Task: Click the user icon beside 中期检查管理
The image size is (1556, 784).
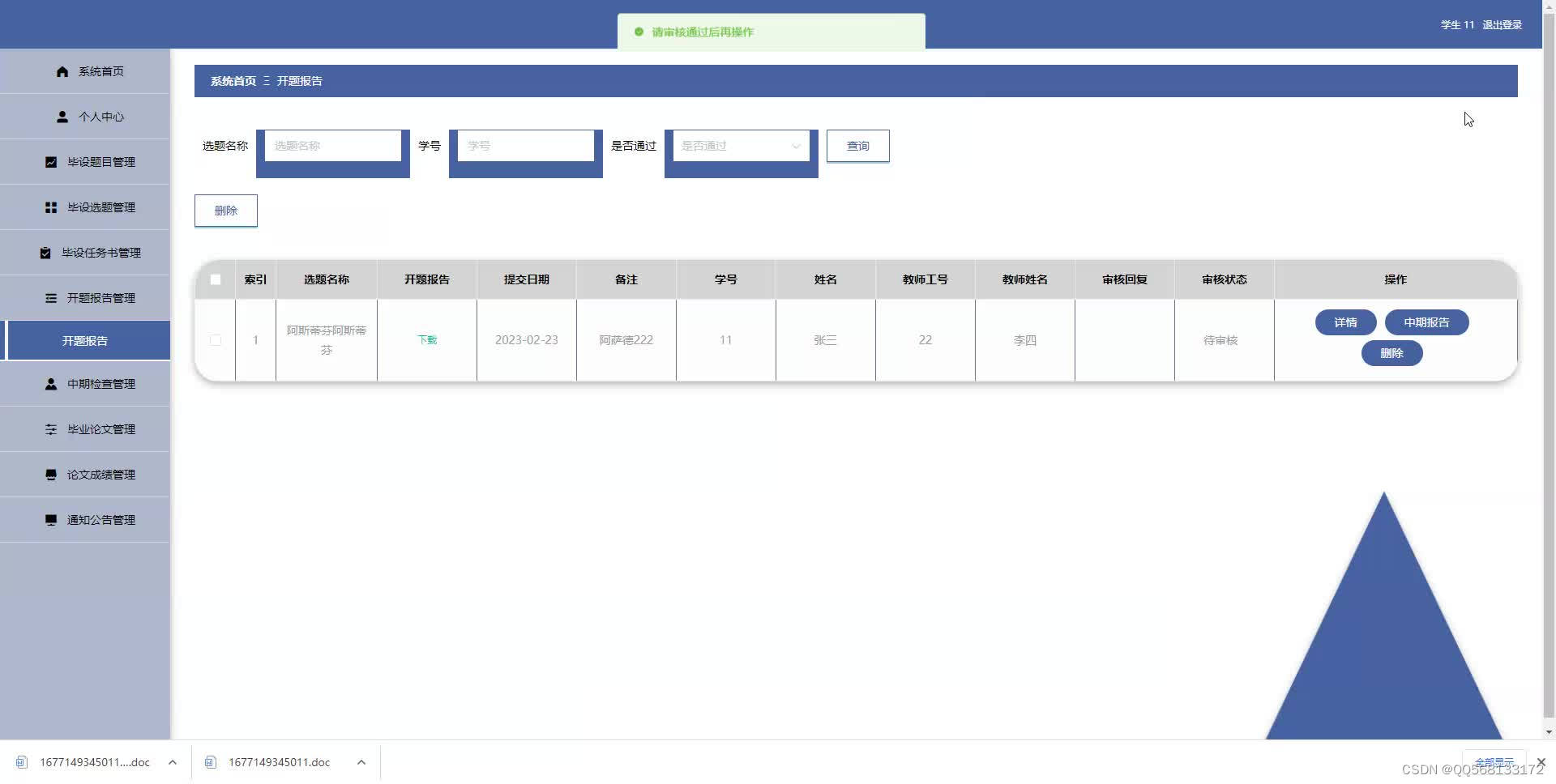Action: pyautogui.click(x=51, y=384)
